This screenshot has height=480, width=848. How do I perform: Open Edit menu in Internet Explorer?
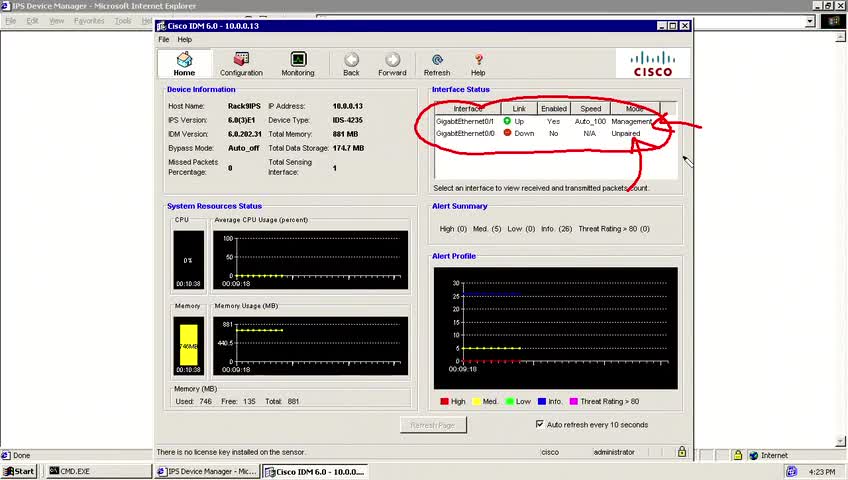tap(32, 21)
